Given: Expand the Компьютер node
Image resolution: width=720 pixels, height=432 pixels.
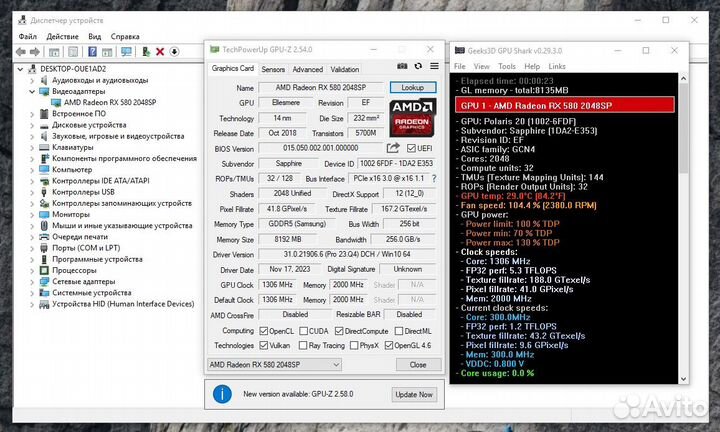Looking at the screenshot, I should (x=32, y=170).
